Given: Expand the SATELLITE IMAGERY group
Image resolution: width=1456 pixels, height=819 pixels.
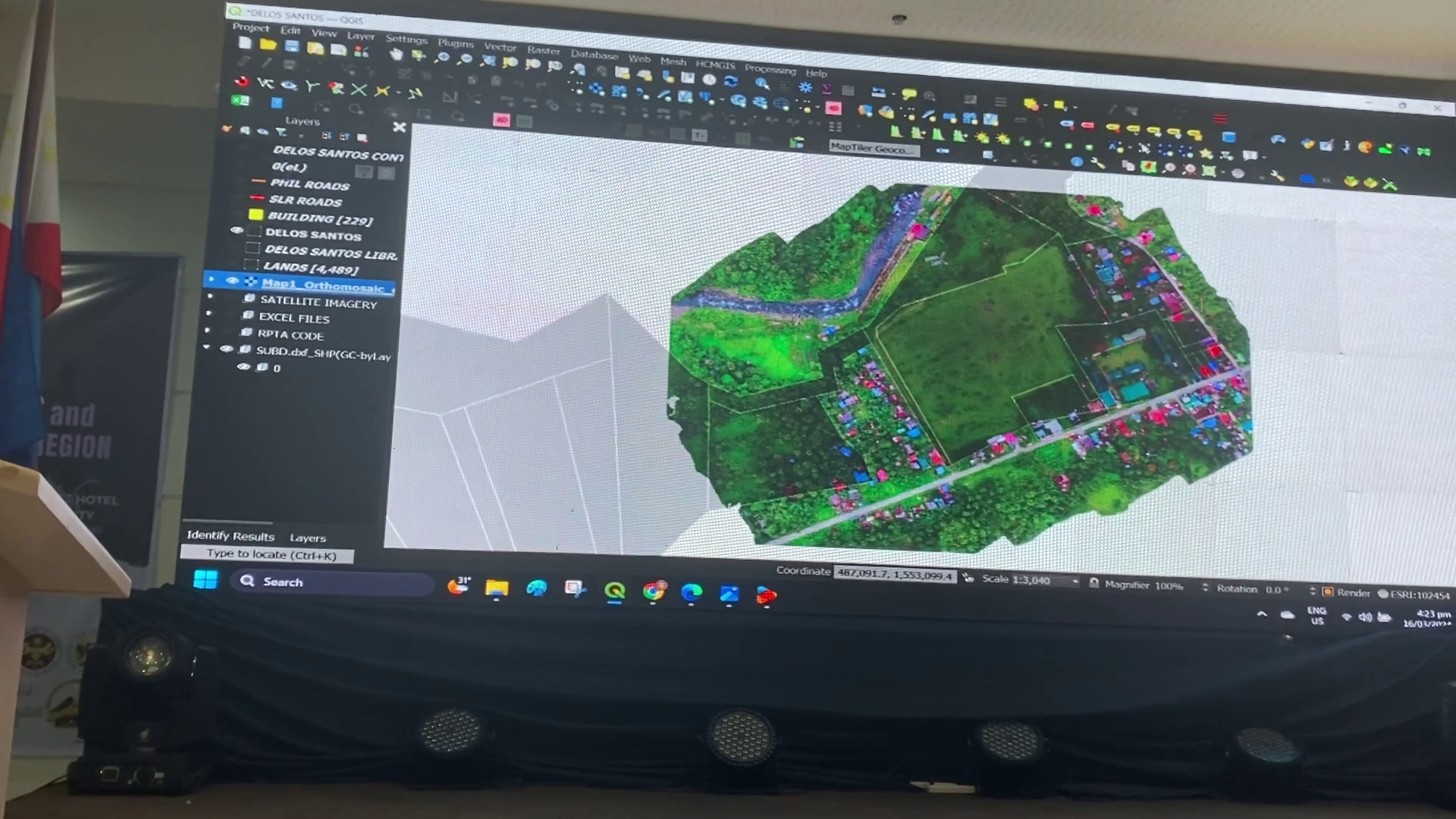Looking at the screenshot, I should coord(210,297).
